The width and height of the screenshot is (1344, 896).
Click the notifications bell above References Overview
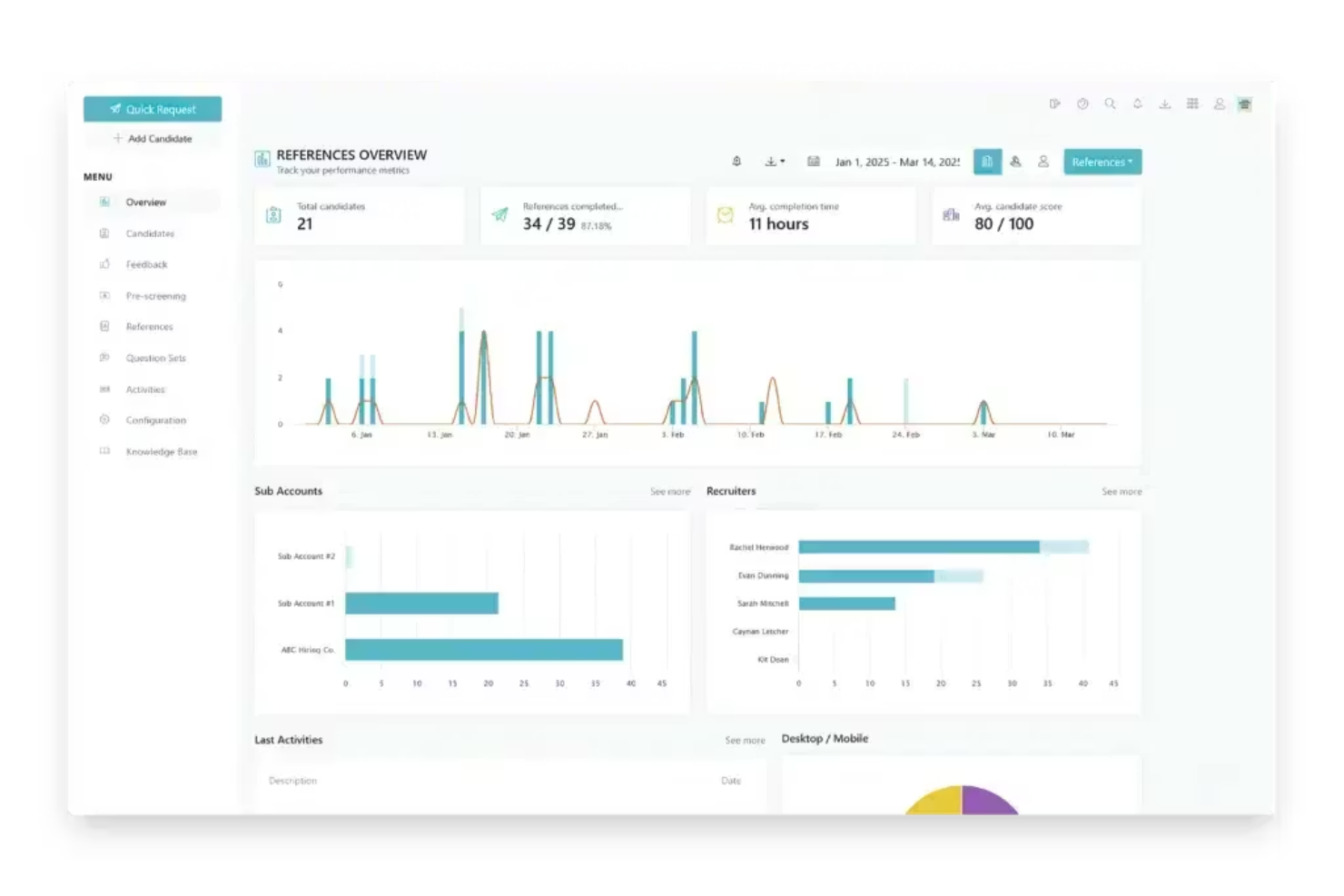click(x=736, y=161)
